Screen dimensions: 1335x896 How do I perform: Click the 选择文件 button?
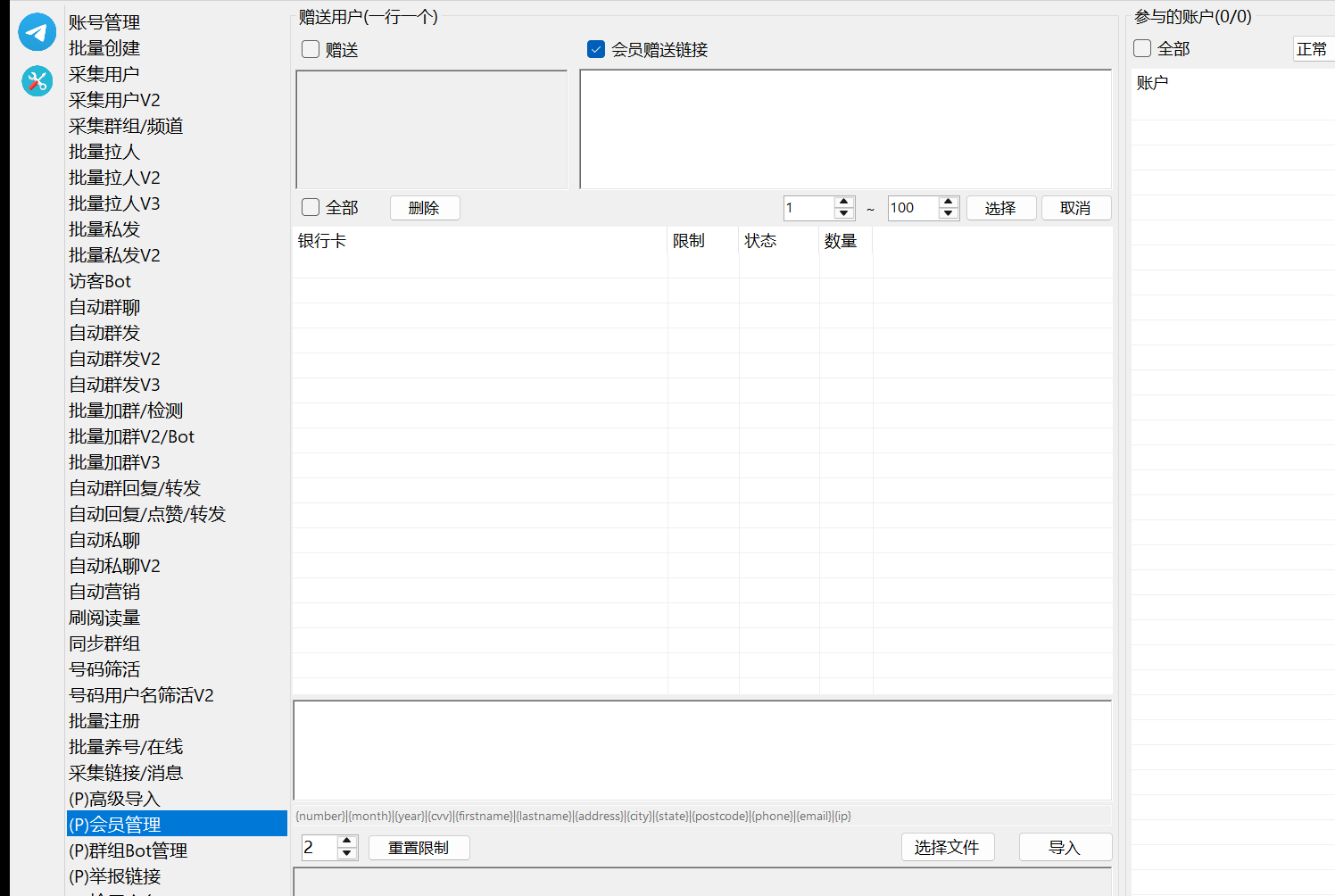(x=948, y=847)
